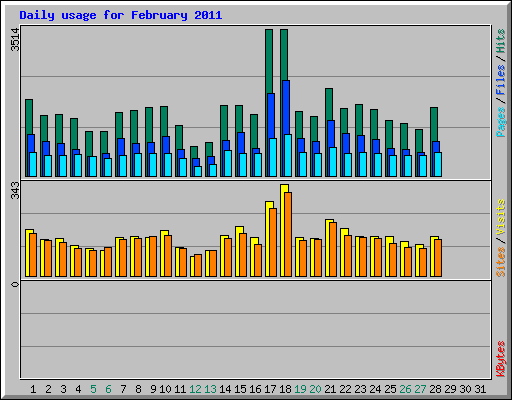Image resolution: width=512 pixels, height=400 pixels.
Task: Click day '16' on the x-axis
Action: coord(255,389)
